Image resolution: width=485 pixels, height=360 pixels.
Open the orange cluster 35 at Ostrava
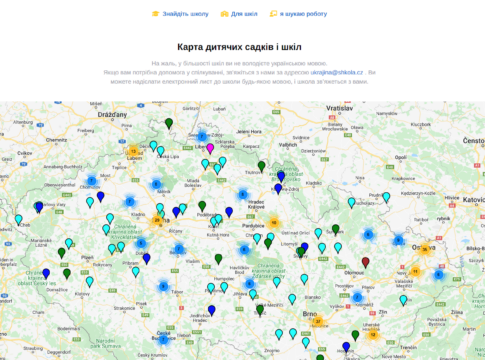(425, 249)
